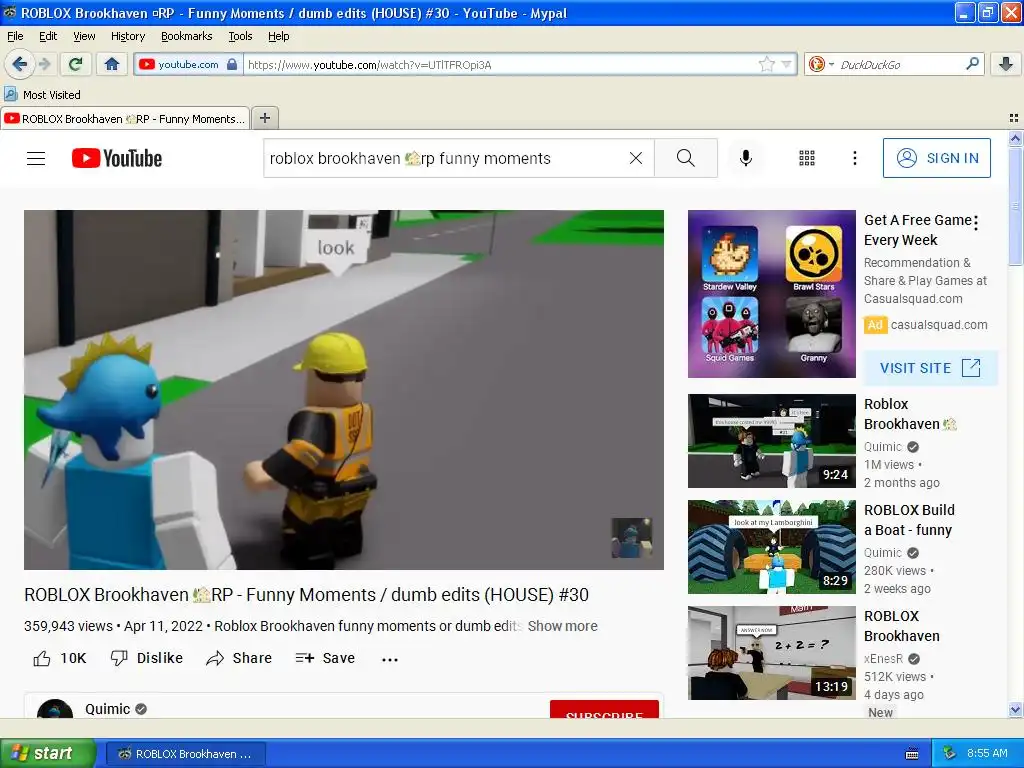Click the main video player
The height and width of the screenshot is (768, 1024).
pyautogui.click(x=344, y=389)
